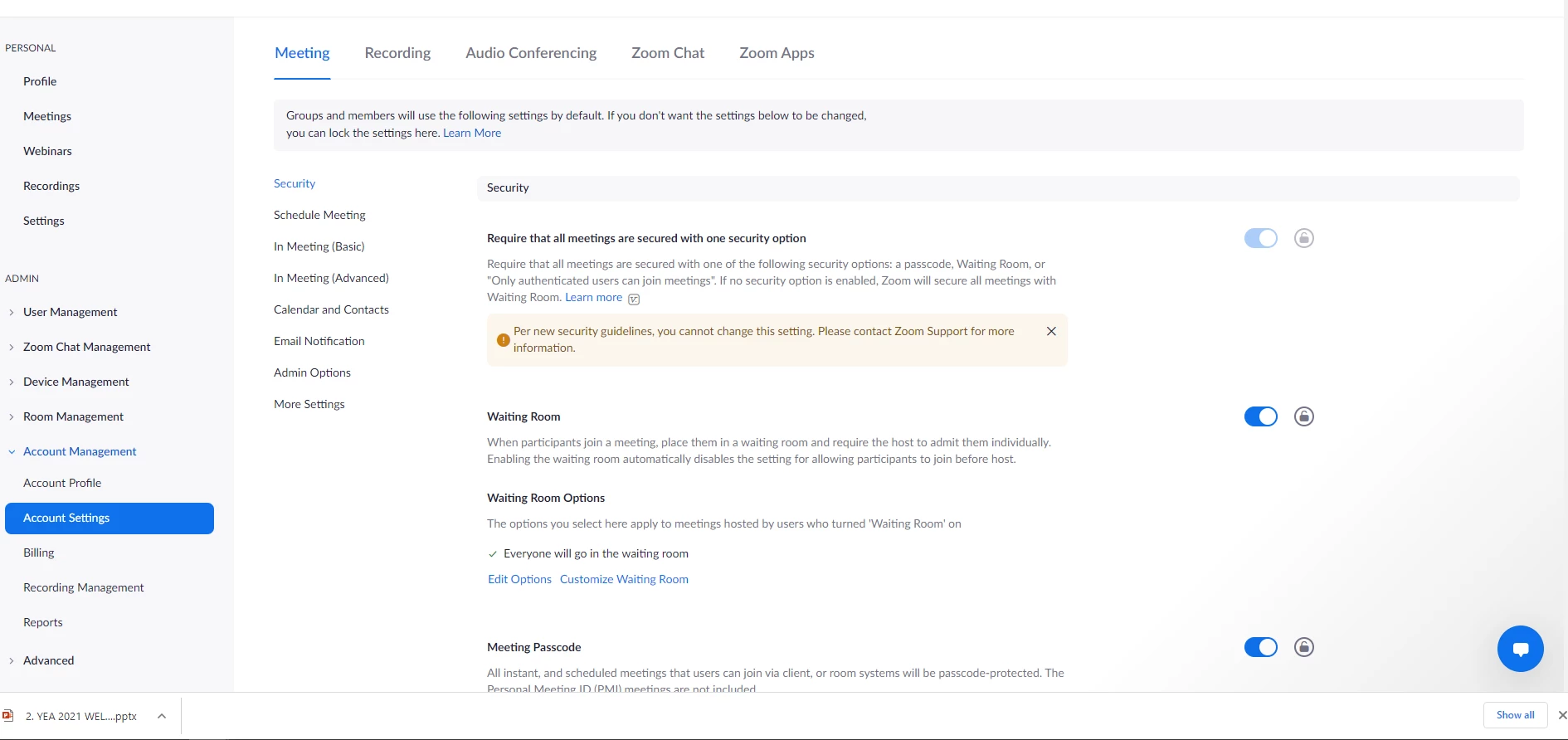Open the download options arrow for pptx file
1568x740 pixels.
click(162, 716)
